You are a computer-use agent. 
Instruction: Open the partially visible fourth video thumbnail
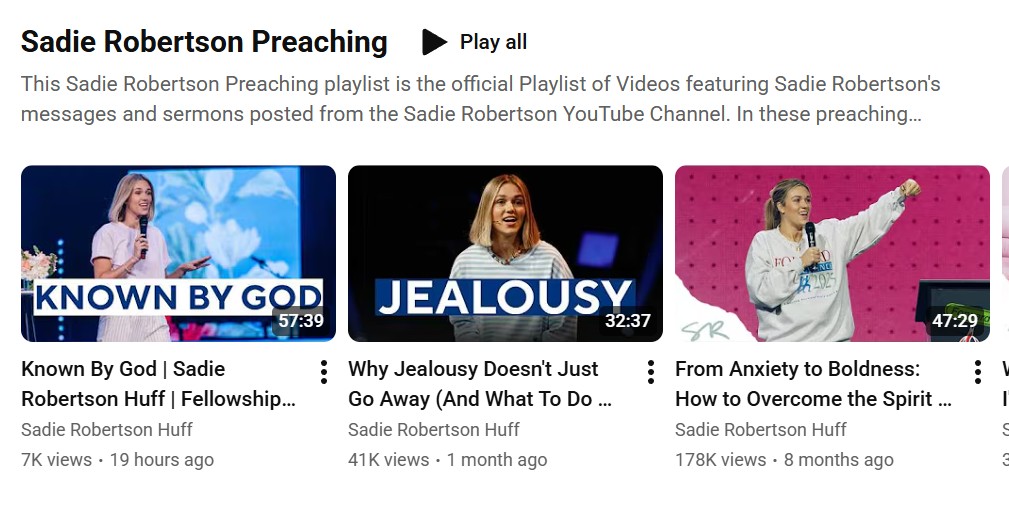click(1005, 253)
